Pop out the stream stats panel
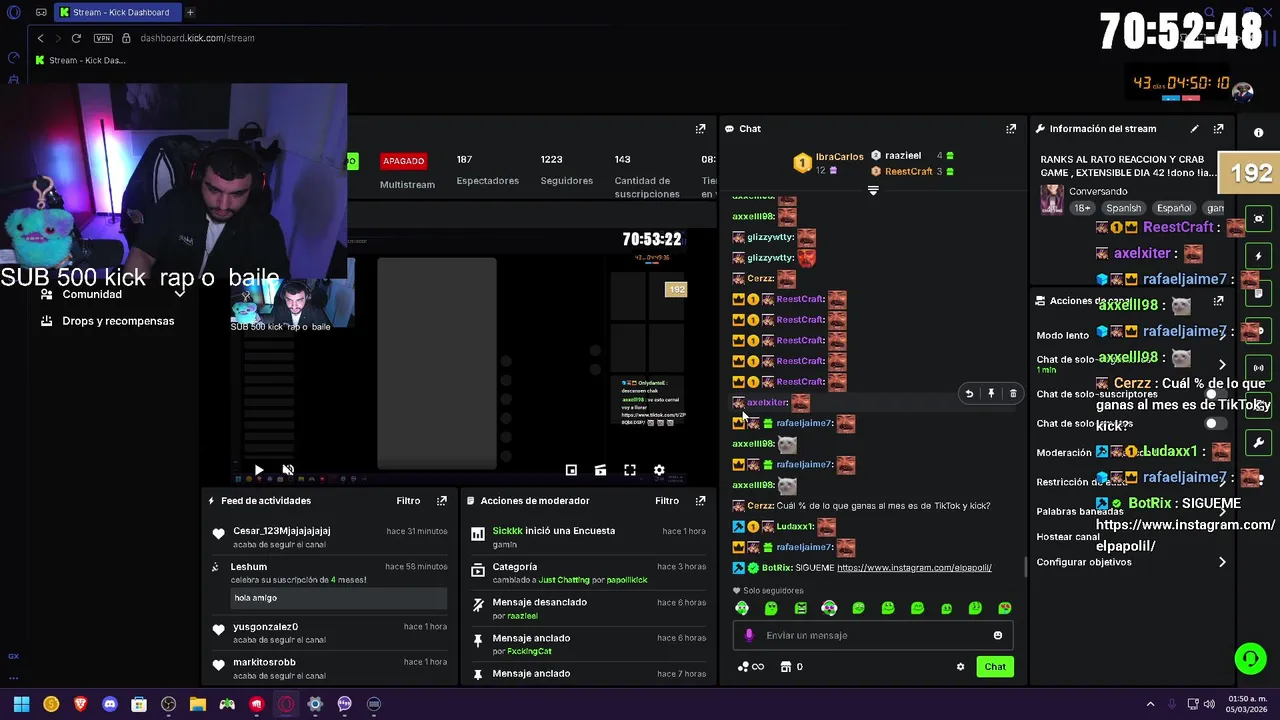The height and width of the screenshot is (720, 1280). point(700,129)
